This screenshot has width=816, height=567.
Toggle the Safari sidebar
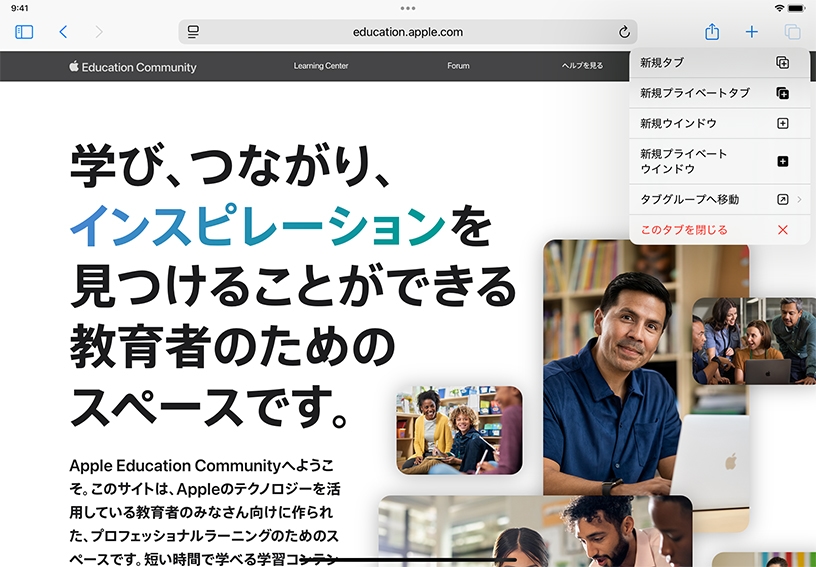coord(24,32)
